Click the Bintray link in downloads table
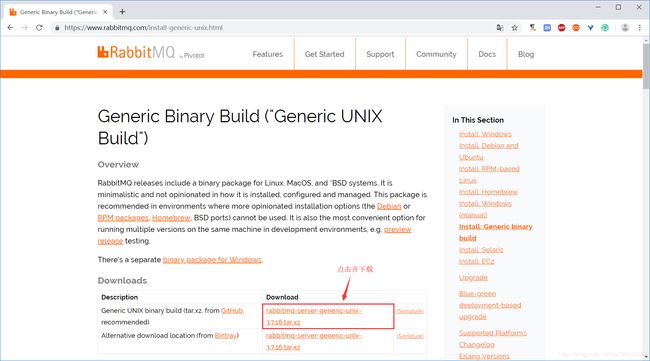The height and width of the screenshot is (361, 650). pos(226,335)
